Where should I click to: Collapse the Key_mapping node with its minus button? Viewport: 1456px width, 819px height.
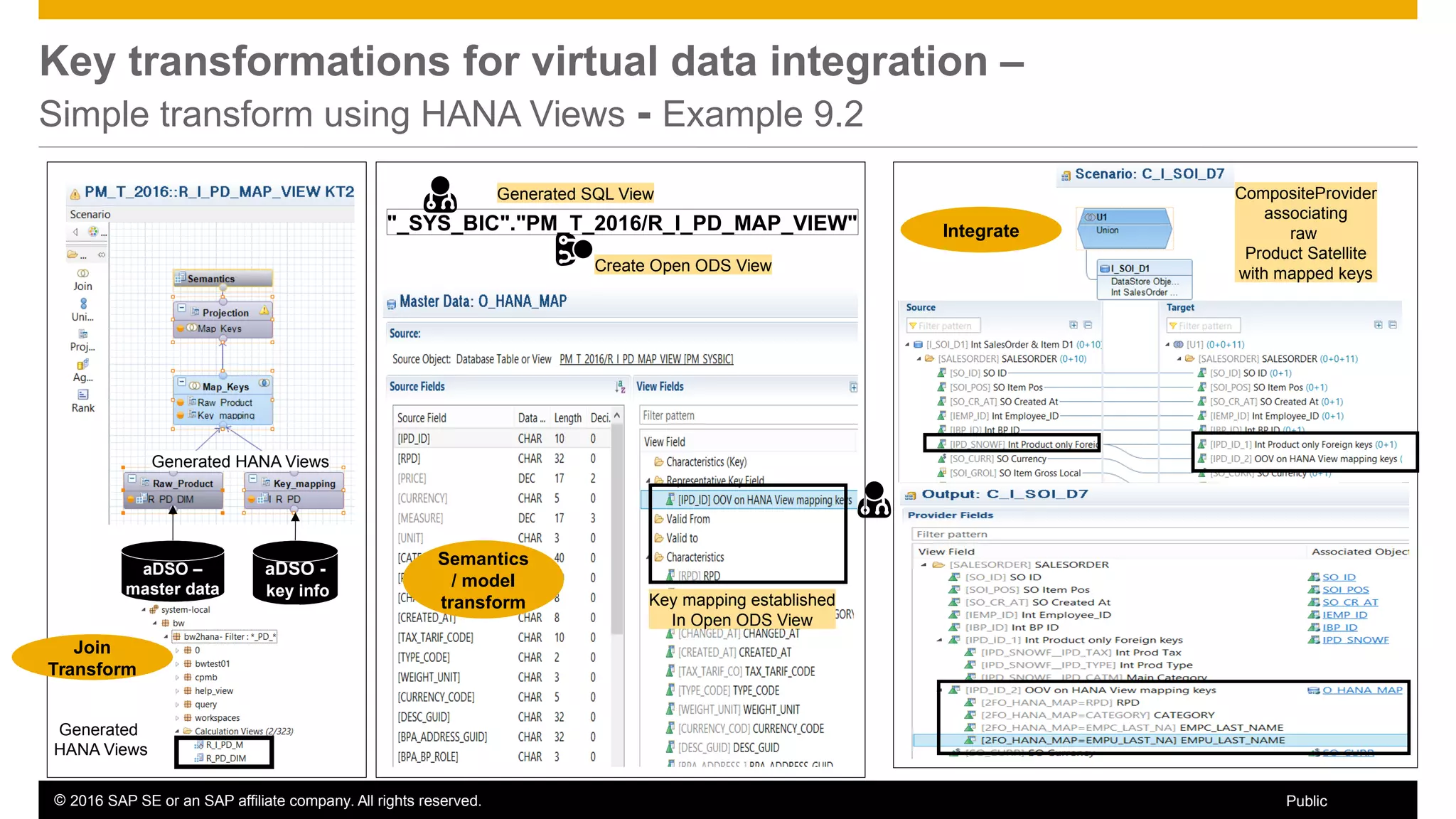(x=254, y=479)
